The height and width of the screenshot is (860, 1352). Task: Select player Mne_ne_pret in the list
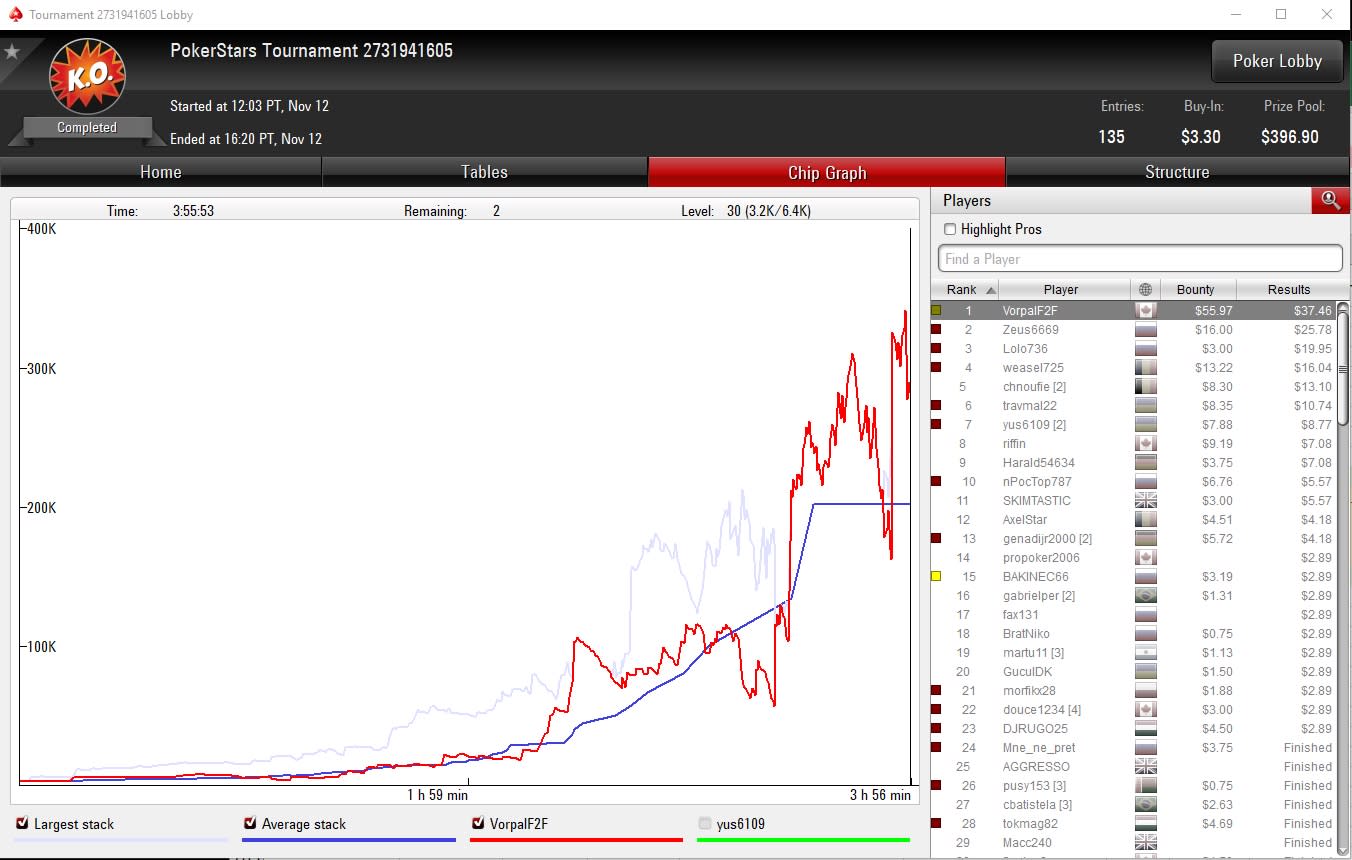pos(1134,748)
